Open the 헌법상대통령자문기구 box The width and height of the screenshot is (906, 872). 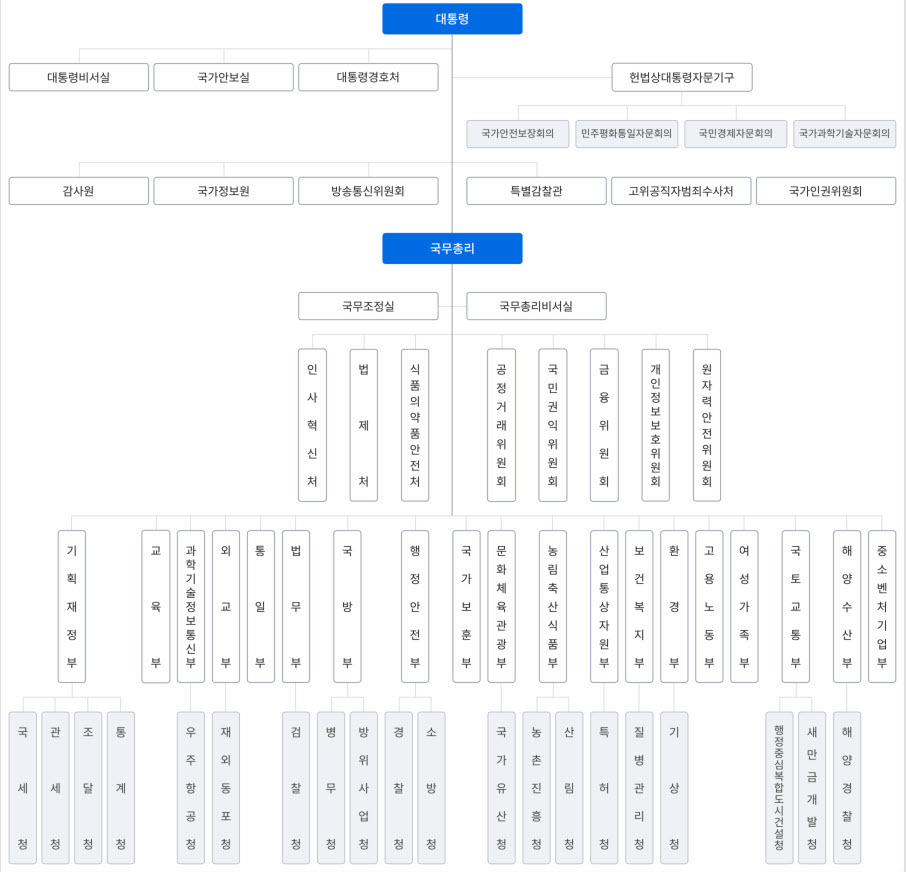pos(682,77)
